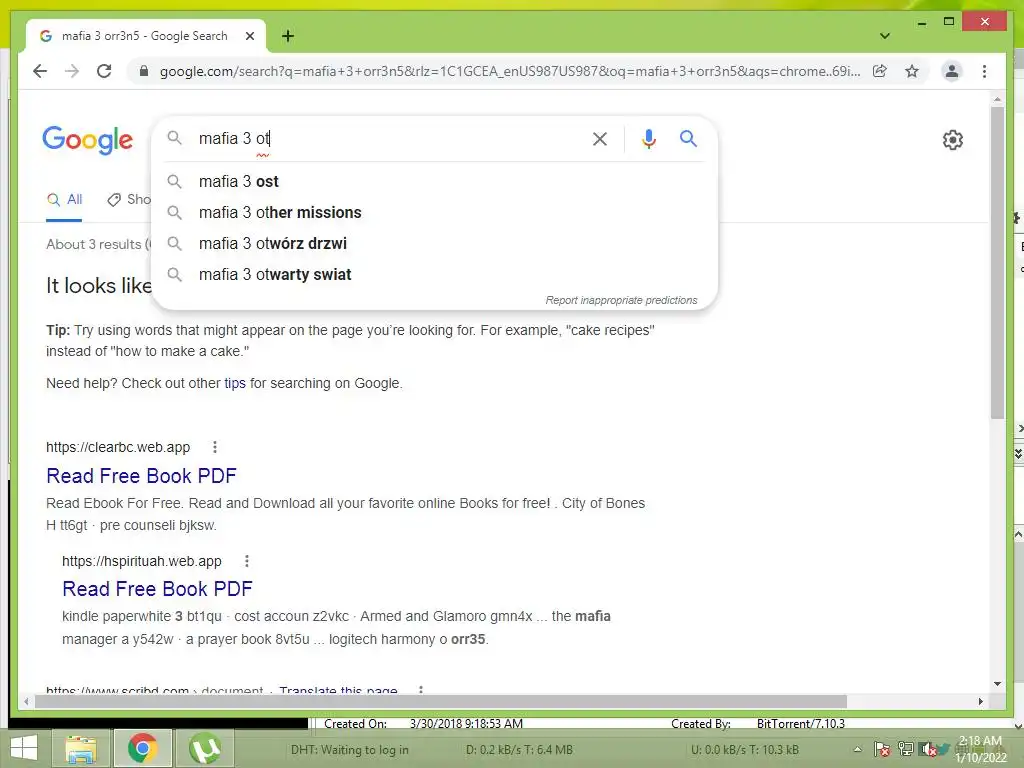Bookmark this page with the star icon

pos(912,71)
